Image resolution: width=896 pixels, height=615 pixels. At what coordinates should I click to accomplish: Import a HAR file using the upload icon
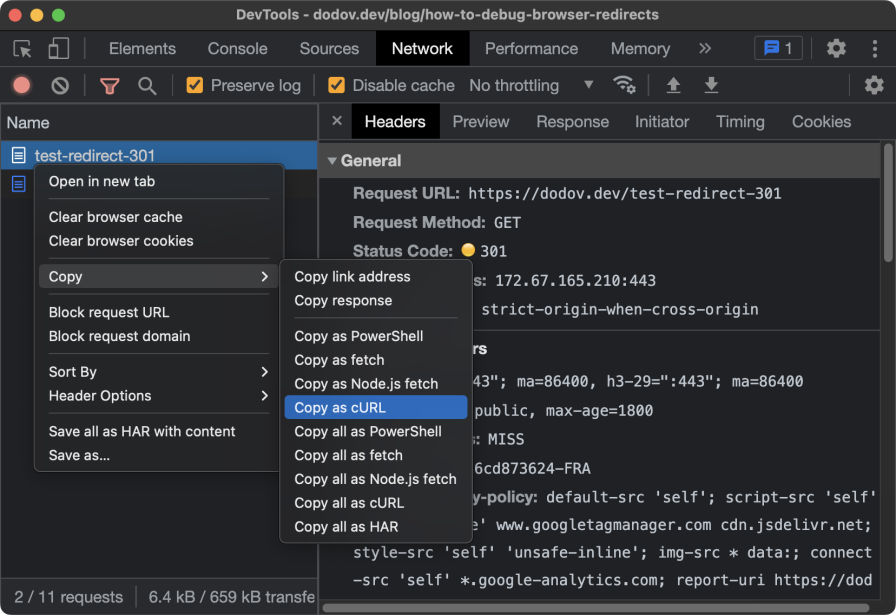pos(672,85)
